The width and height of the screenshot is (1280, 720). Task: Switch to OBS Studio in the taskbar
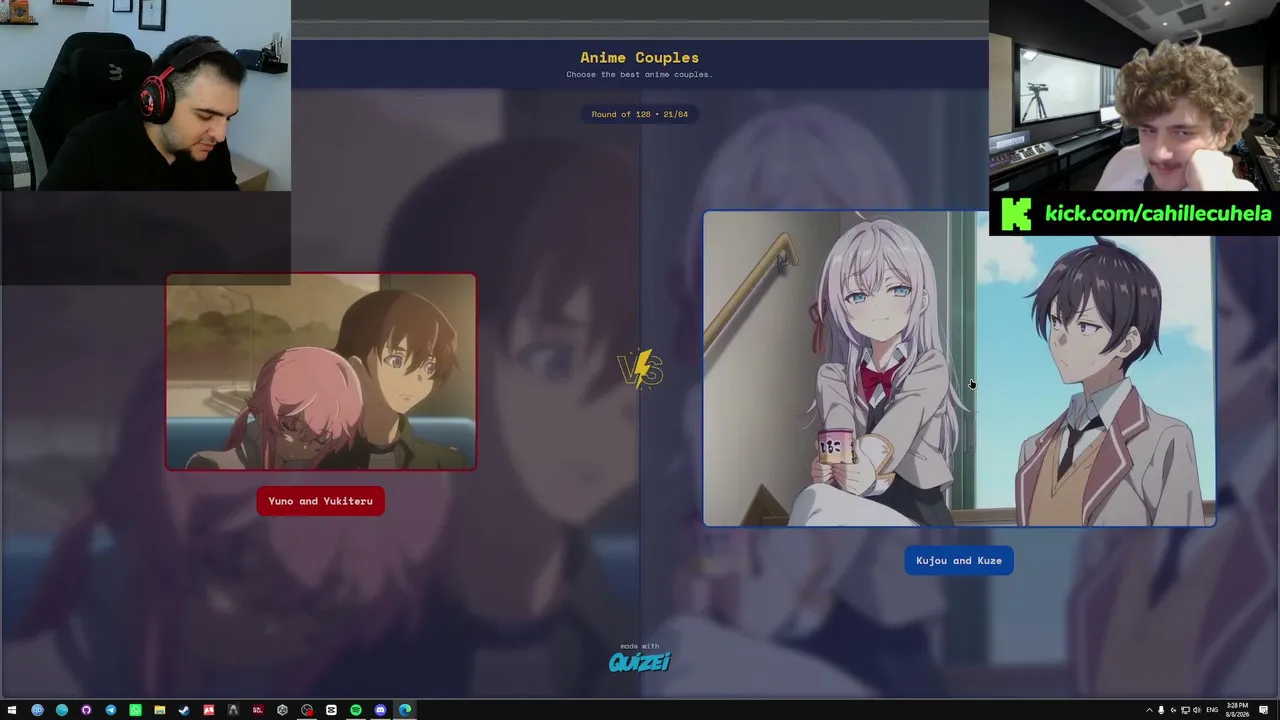(x=307, y=710)
